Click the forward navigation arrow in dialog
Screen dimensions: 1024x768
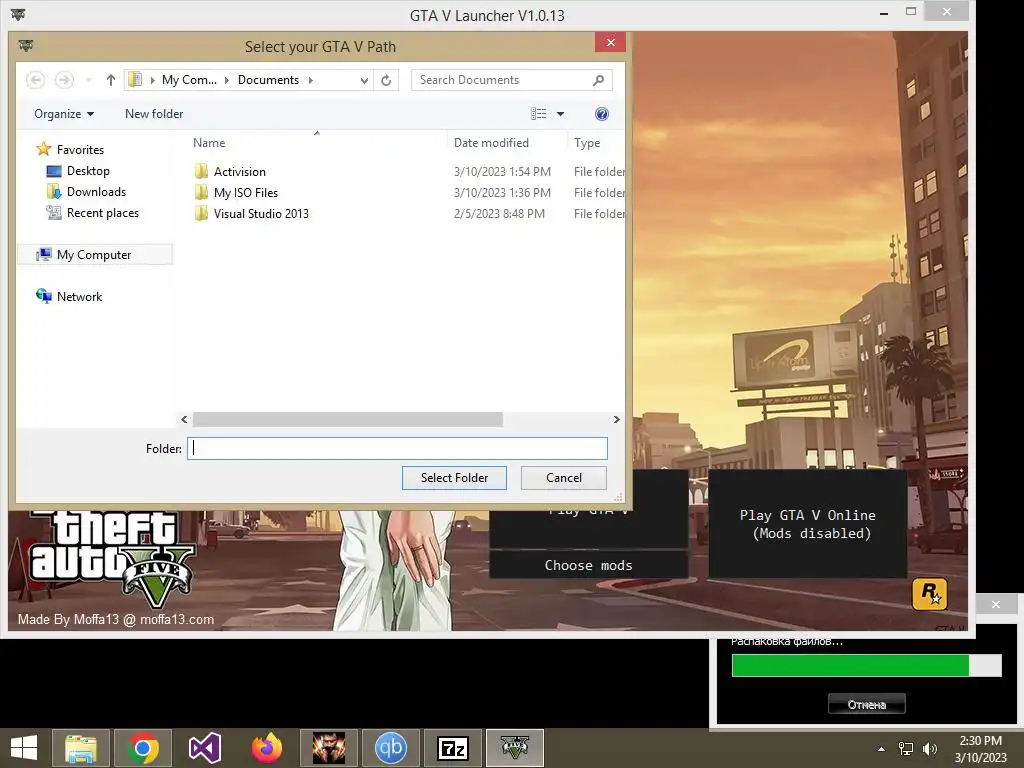(64, 80)
